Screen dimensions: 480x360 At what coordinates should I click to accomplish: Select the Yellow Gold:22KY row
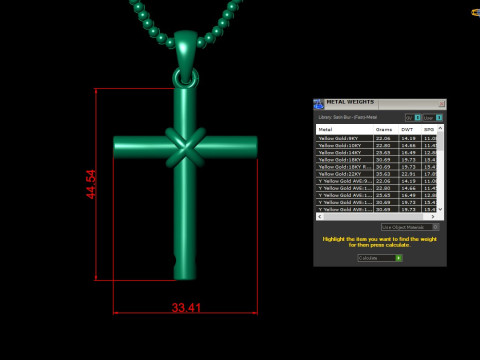376,174
